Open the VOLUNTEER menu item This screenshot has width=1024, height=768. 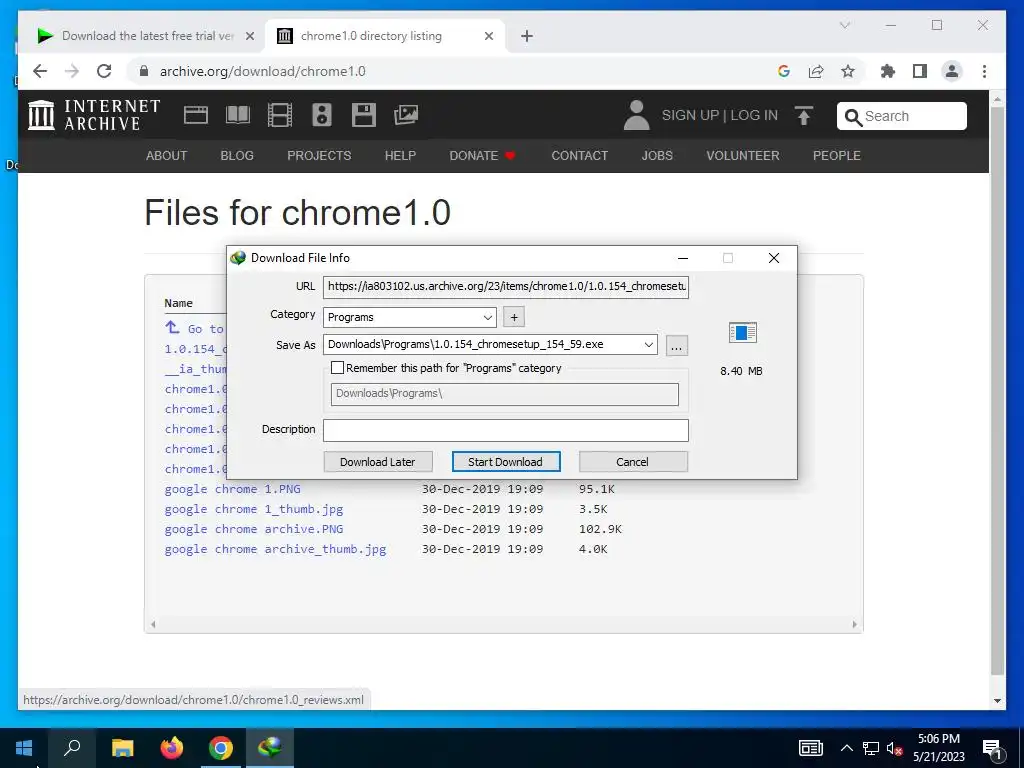point(743,155)
